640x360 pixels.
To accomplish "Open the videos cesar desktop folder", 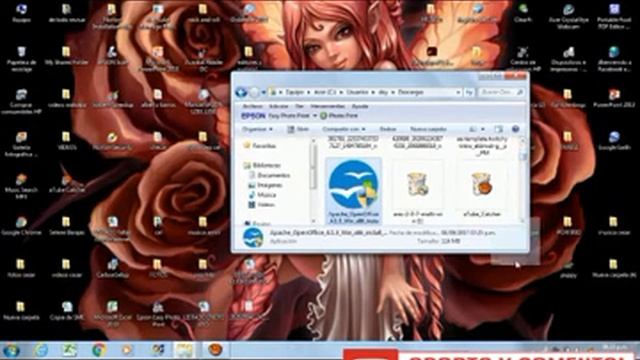I will tap(67, 268).
